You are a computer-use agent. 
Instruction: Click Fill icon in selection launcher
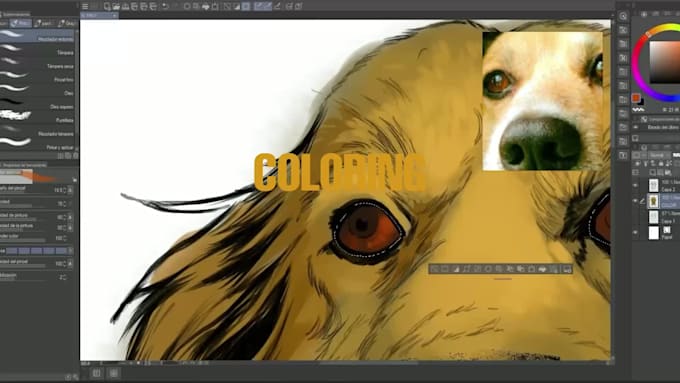(x=543, y=269)
